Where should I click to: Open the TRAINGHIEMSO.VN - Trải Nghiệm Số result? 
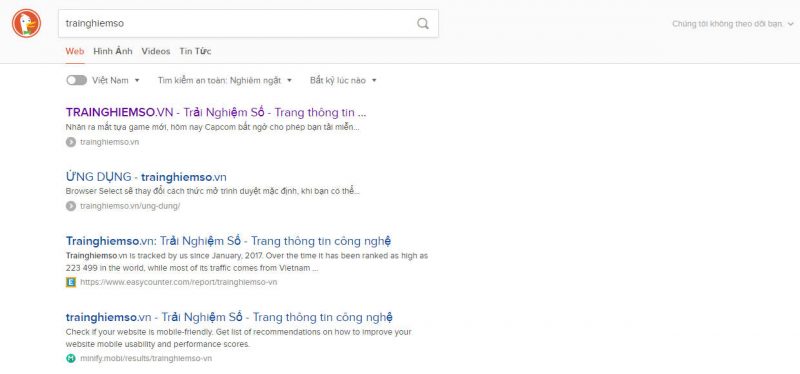coord(216,112)
